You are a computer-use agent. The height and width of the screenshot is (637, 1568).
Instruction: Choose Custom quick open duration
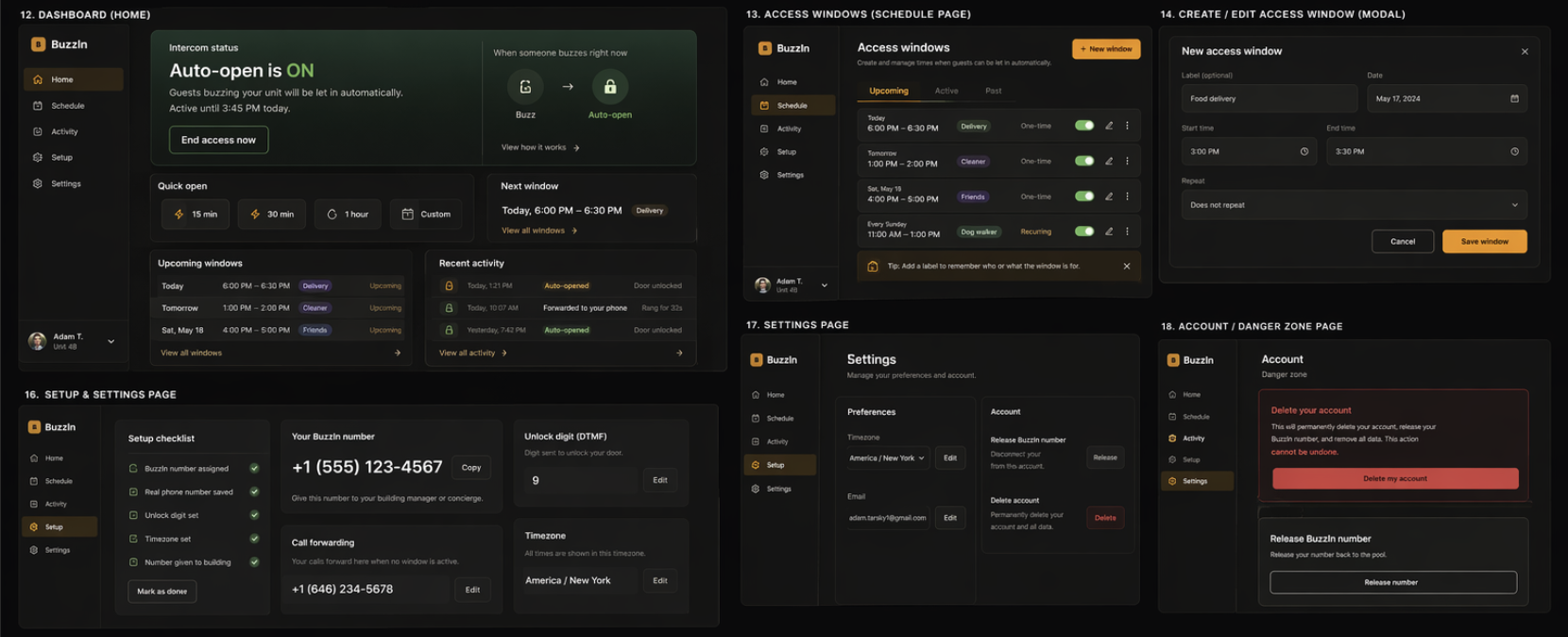coord(426,215)
